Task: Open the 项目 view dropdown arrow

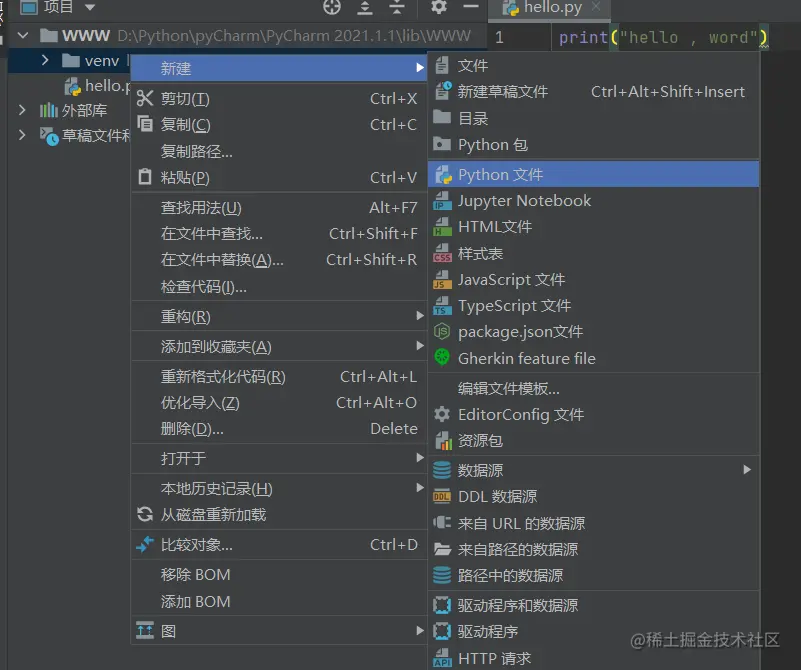Action: tap(90, 7)
